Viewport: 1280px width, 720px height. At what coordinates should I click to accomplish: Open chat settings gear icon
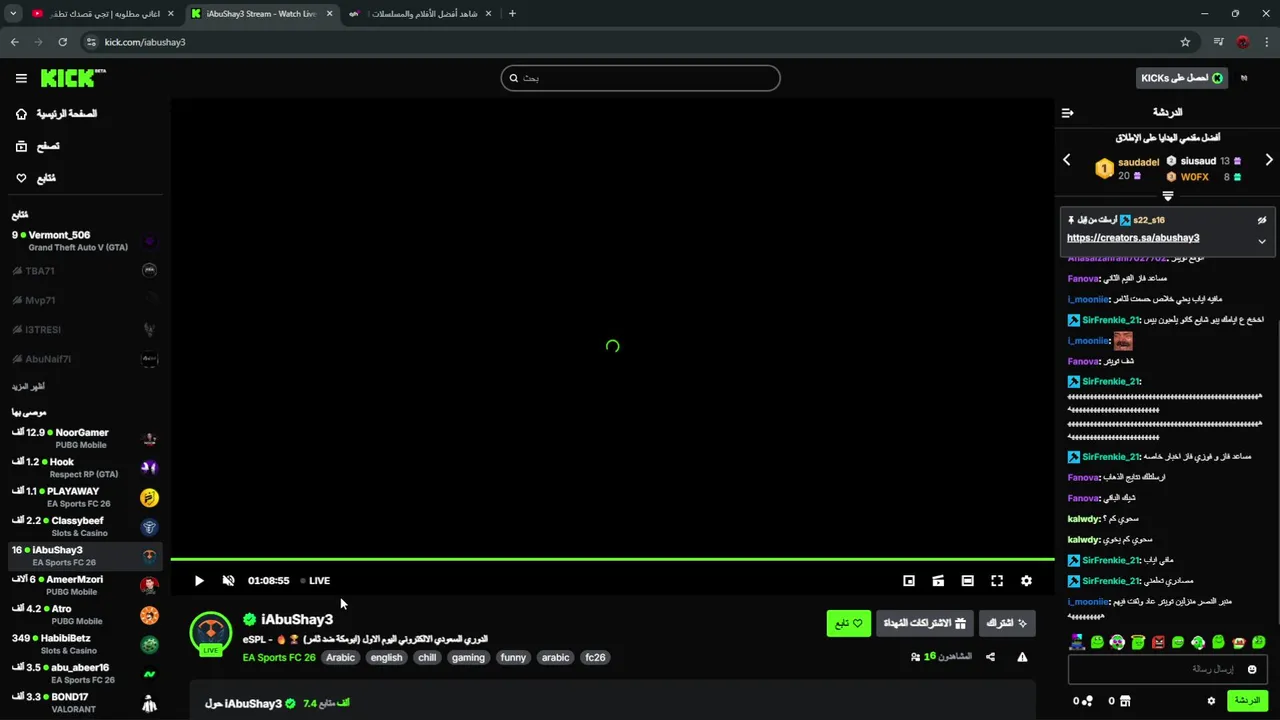(1211, 701)
